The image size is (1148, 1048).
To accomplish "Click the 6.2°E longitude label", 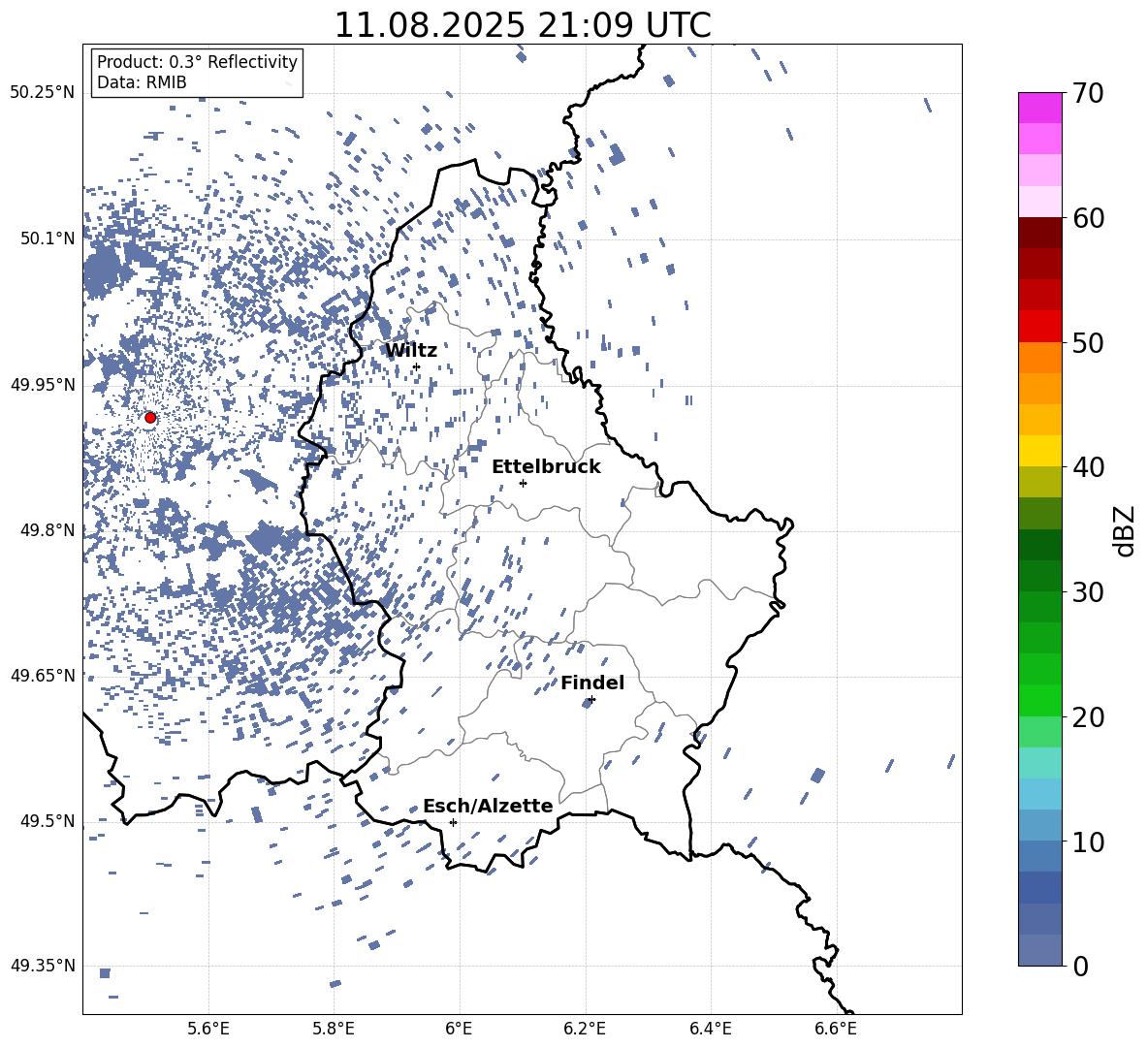I will [585, 1030].
